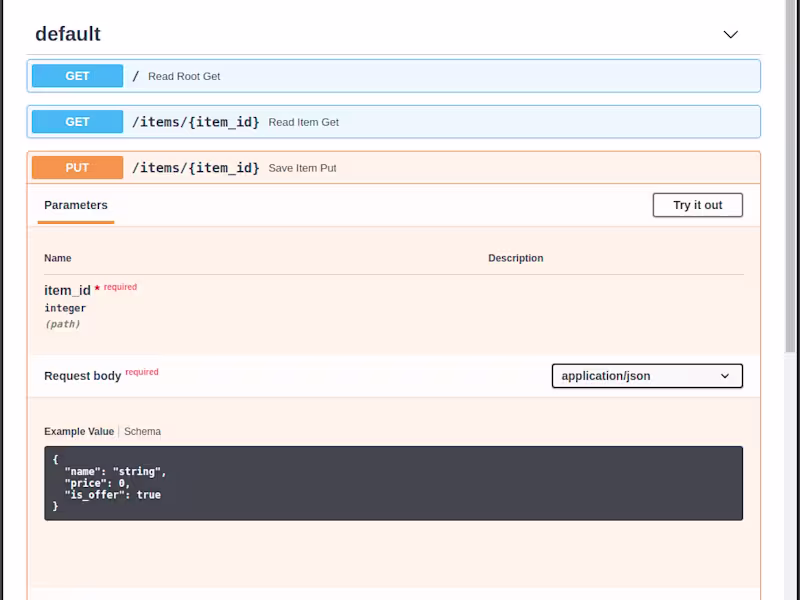Select the Parameters tab
Viewport: 800px width, 600px height.
pos(76,205)
